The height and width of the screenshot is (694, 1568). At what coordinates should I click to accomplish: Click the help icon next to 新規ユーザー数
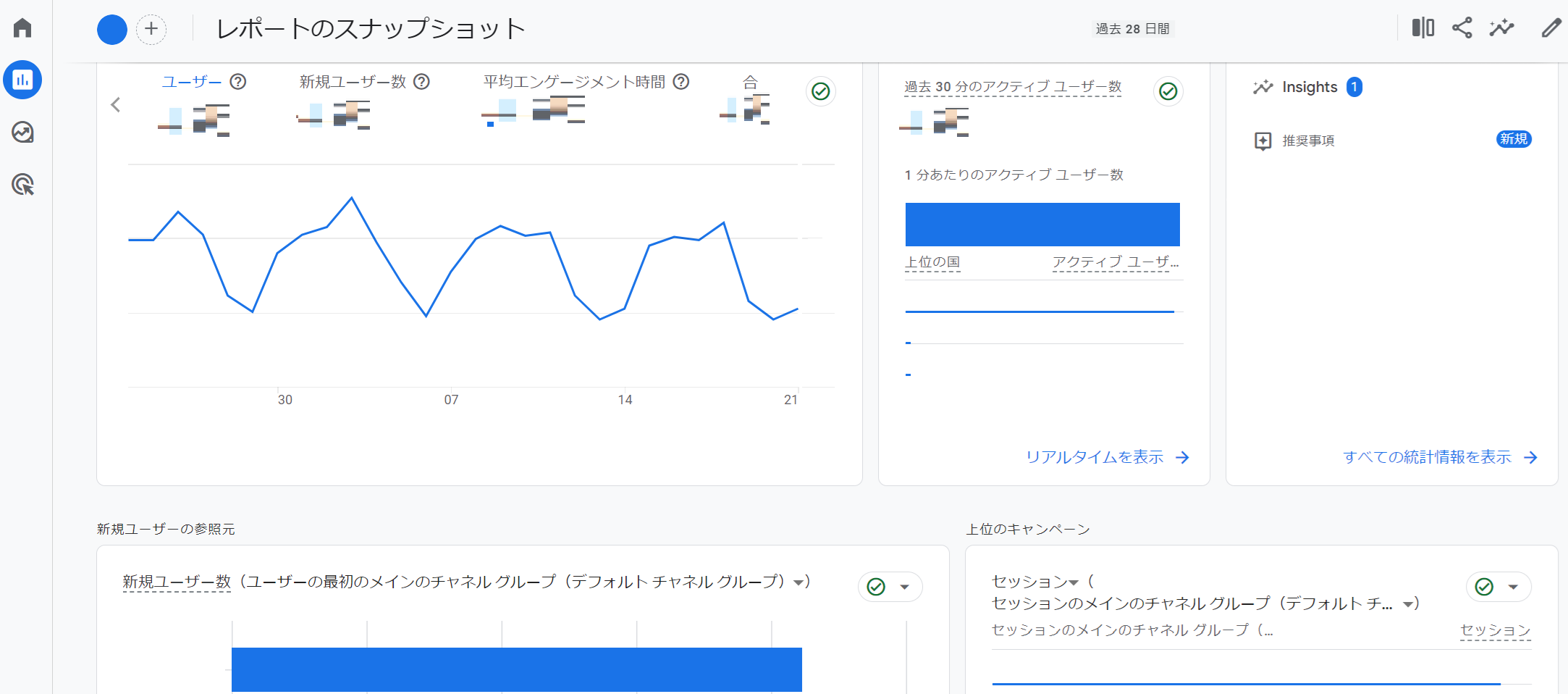pyautogui.click(x=421, y=82)
